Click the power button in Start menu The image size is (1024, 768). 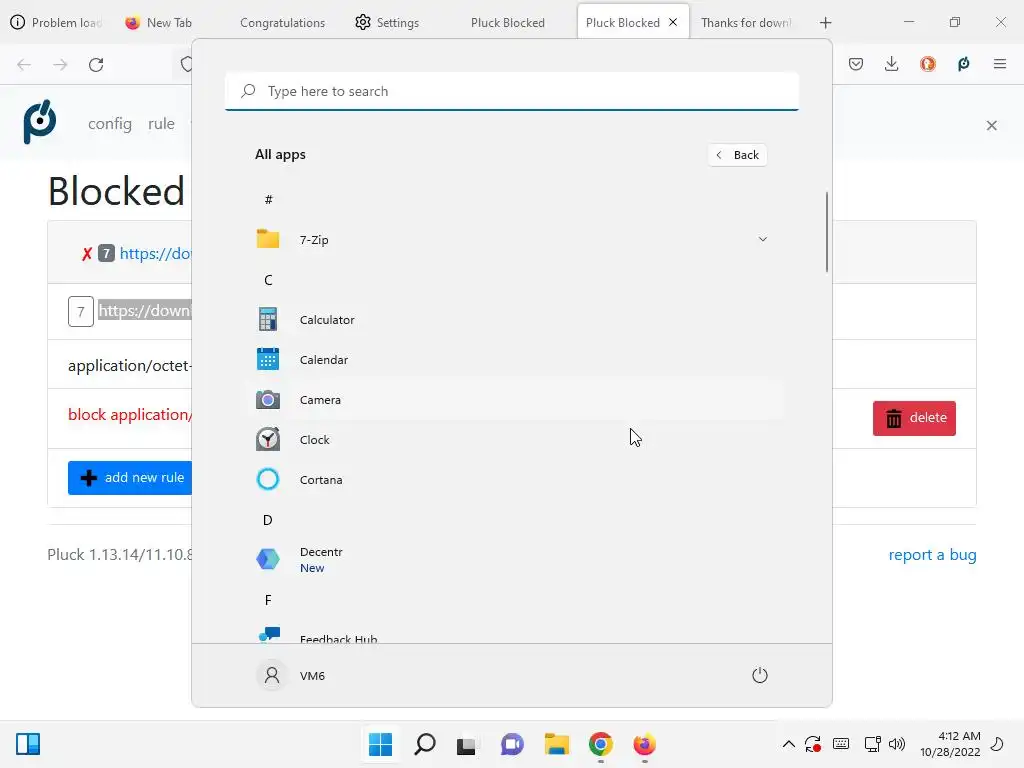(760, 675)
